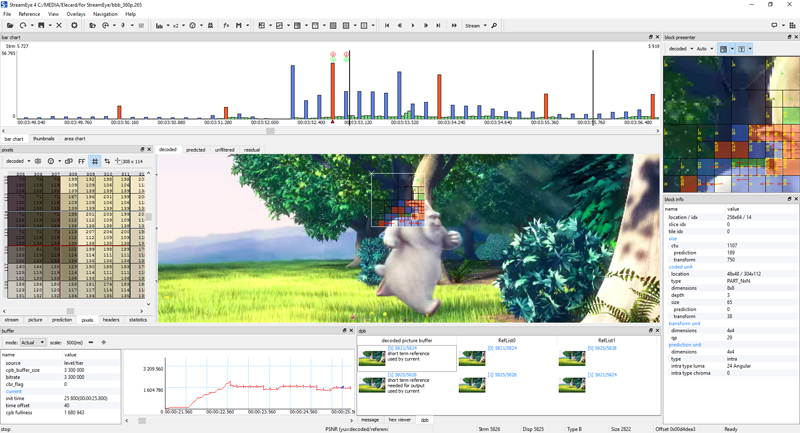Click the bar chart type icon
This screenshot has height=433, width=800.
click(x=159, y=26)
